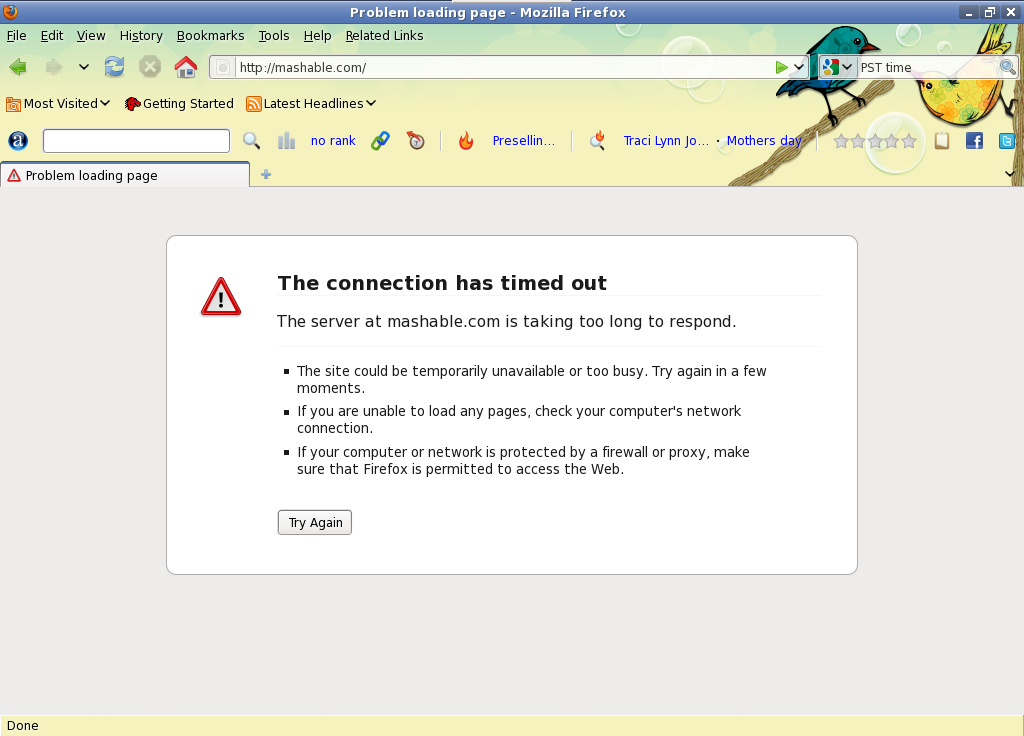Click the Wayback clock icon
Image resolution: width=1024 pixels, height=736 pixels.
[x=415, y=140]
